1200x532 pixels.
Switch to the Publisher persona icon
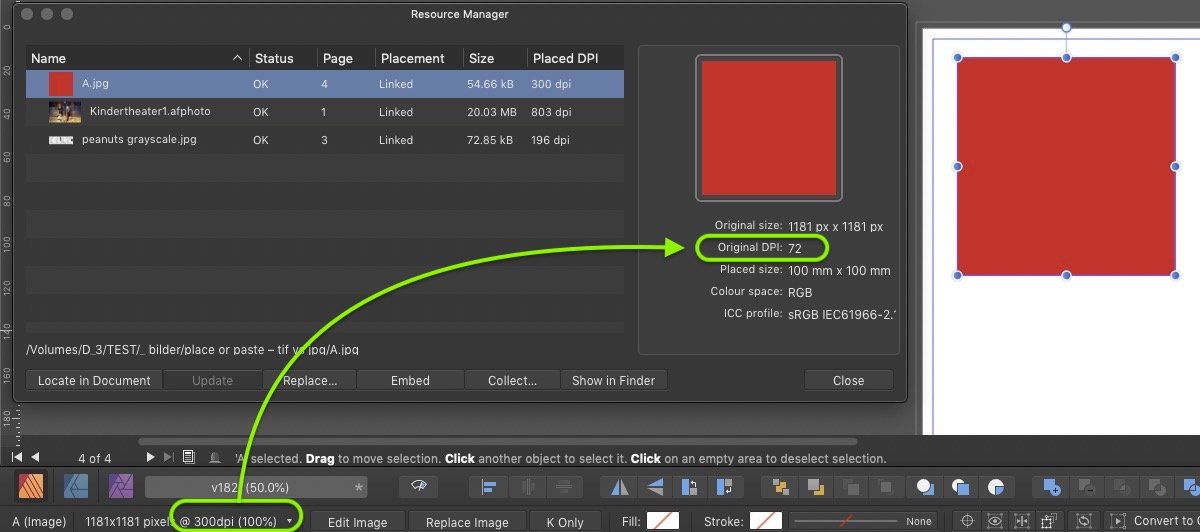(x=33, y=487)
